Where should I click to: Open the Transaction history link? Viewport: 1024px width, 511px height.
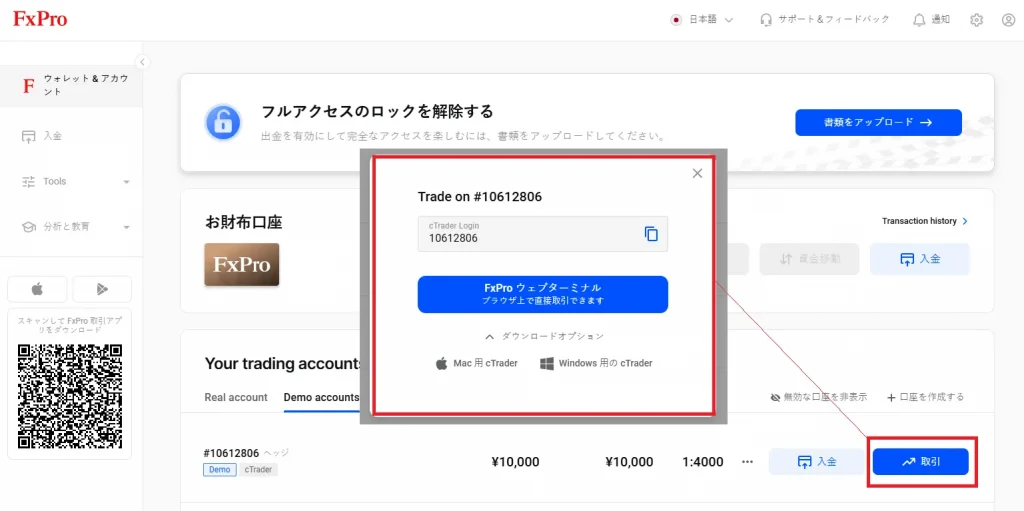click(925, 221)
